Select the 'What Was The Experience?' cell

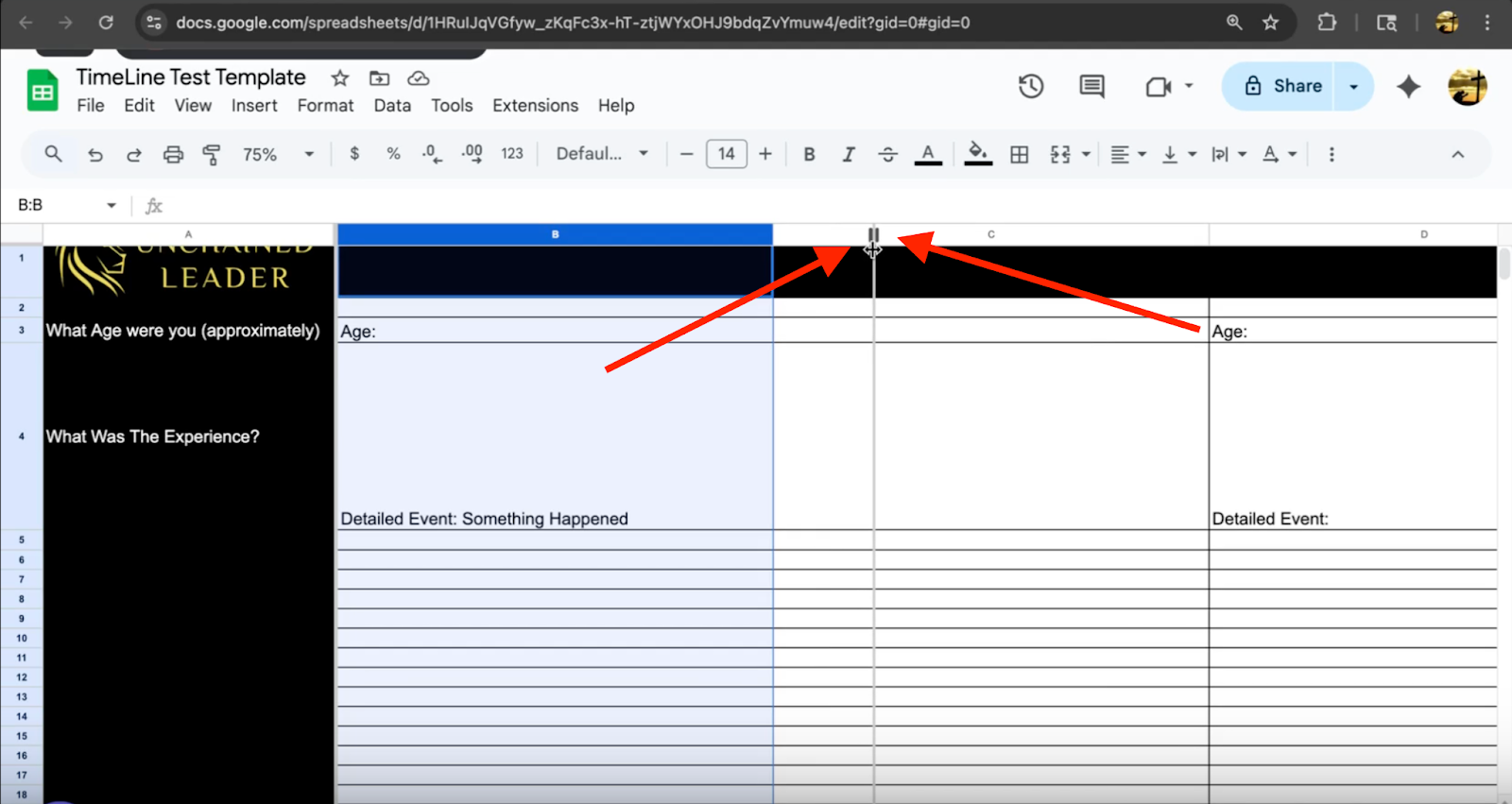click(188, 436)
